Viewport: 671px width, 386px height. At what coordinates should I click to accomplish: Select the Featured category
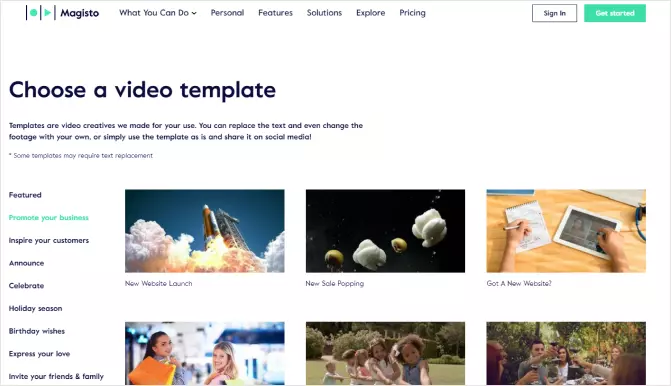(25, 195)
